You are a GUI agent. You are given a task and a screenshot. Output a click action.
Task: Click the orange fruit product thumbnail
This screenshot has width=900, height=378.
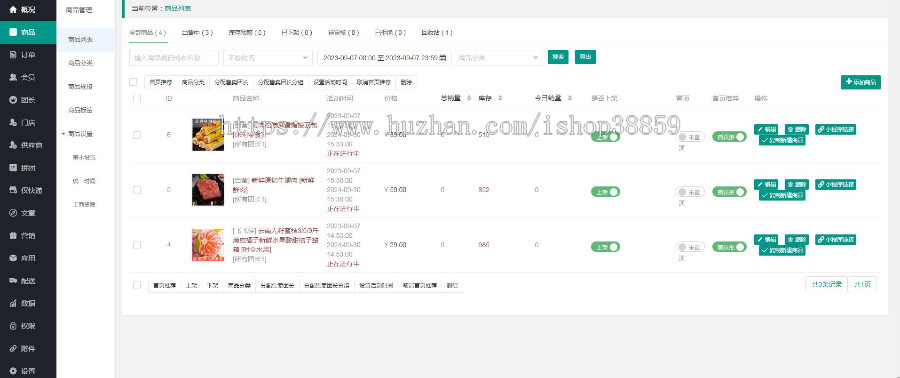(208, 245)
